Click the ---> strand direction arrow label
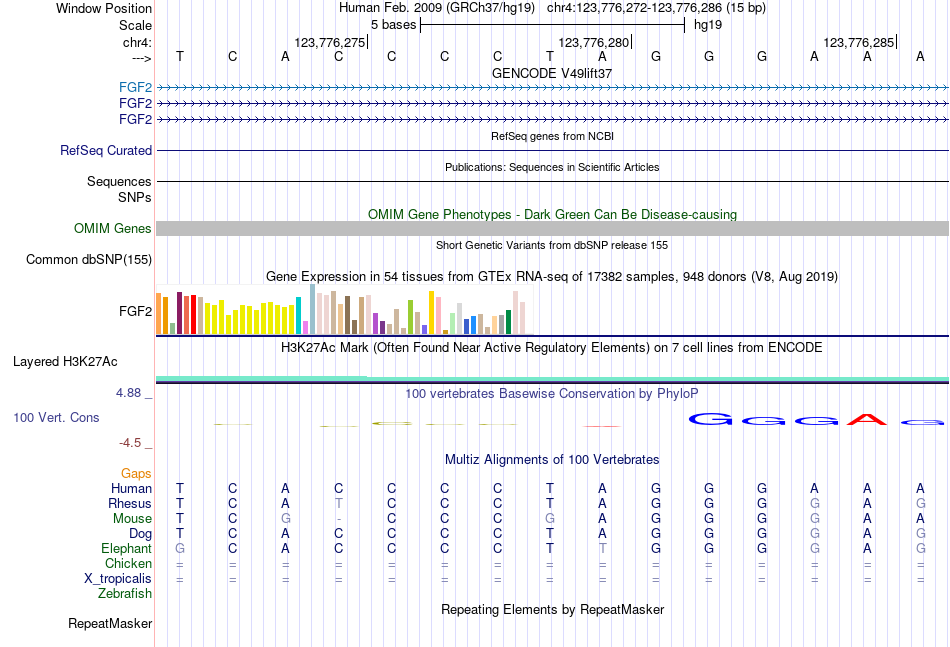The image size is (950, 647). coord(142,58)
